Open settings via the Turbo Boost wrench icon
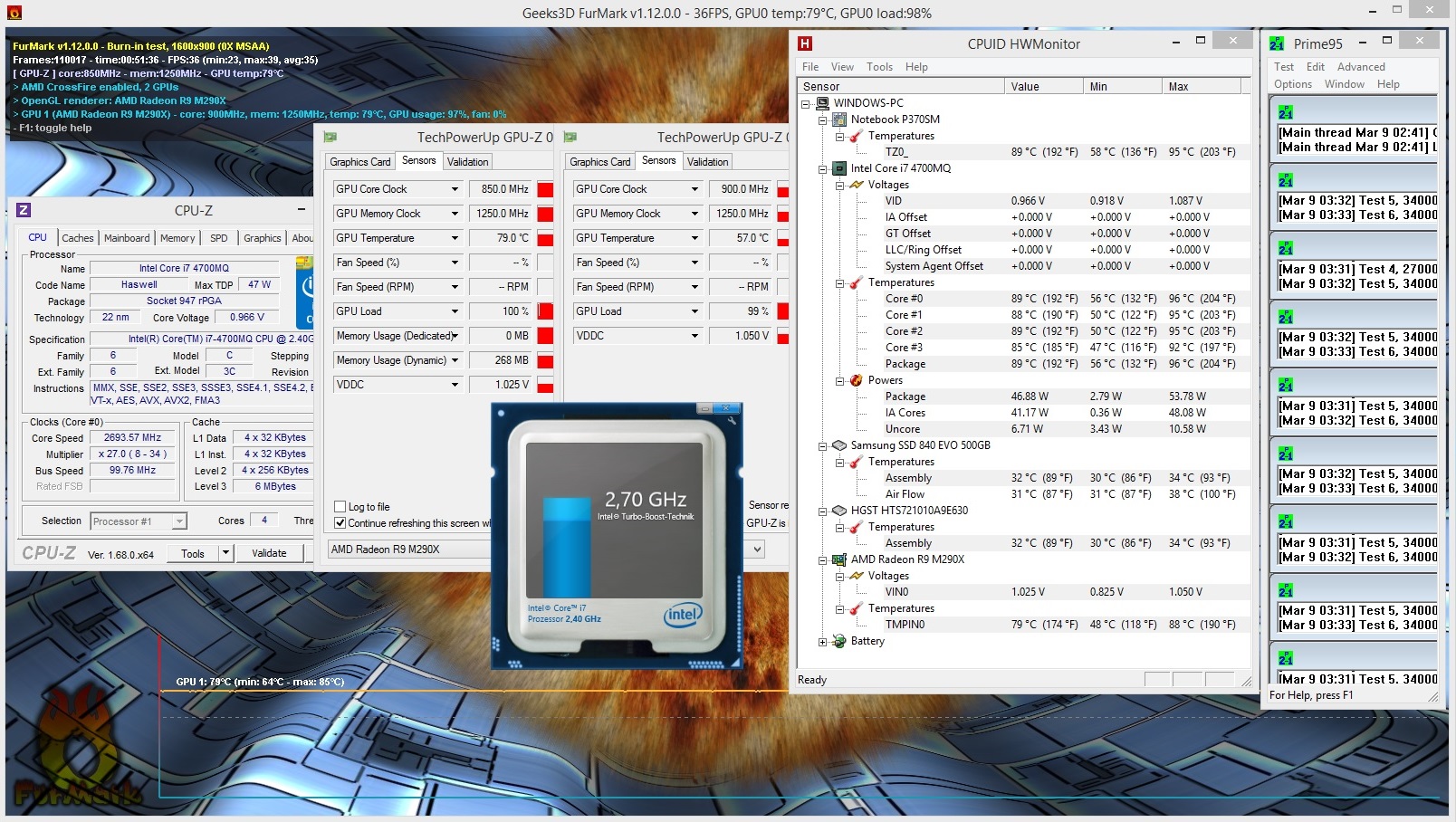Viewport: 1456px width, 822px height. coord(732,420)
